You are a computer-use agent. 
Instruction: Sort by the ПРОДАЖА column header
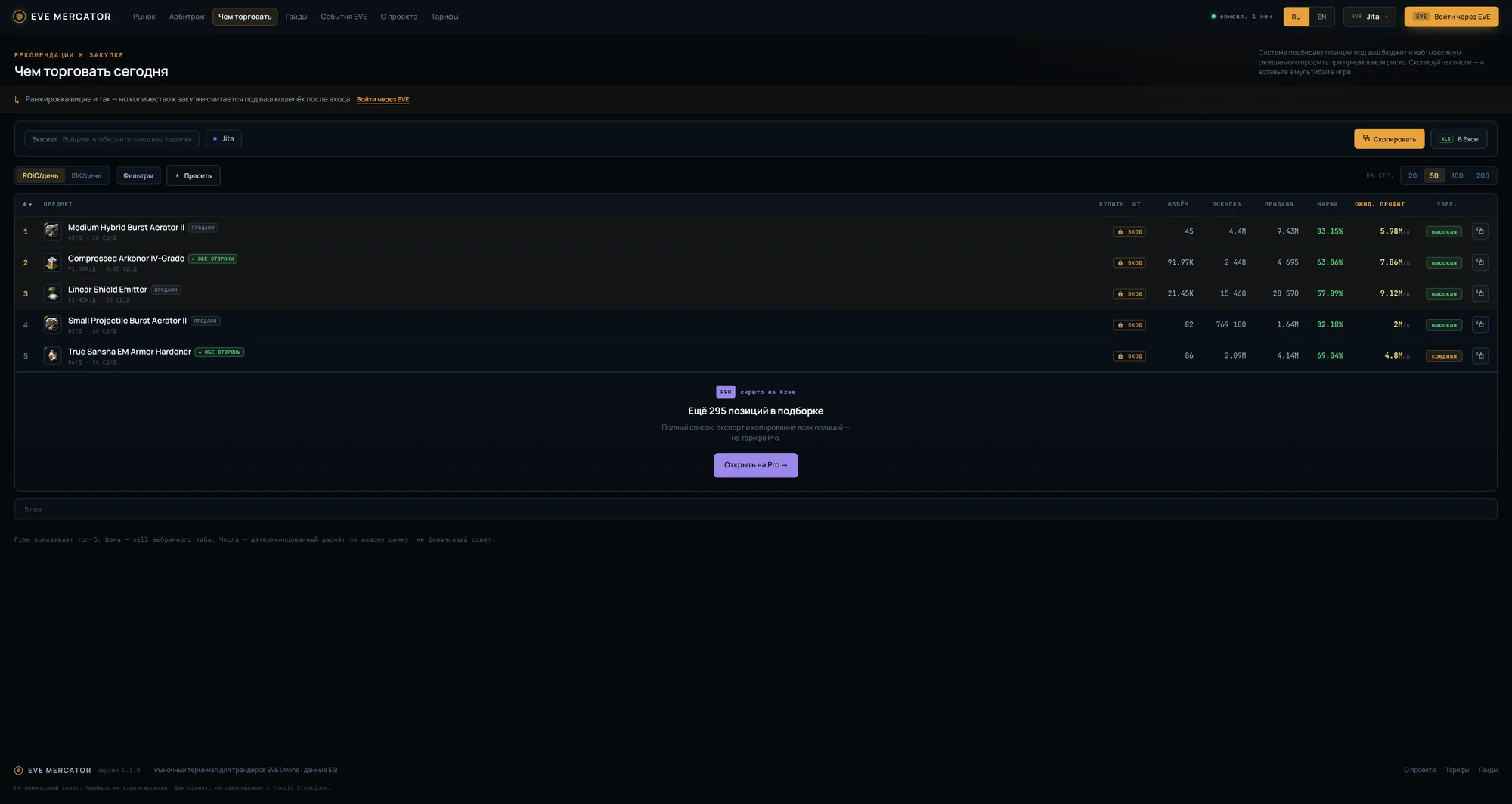1279,204
